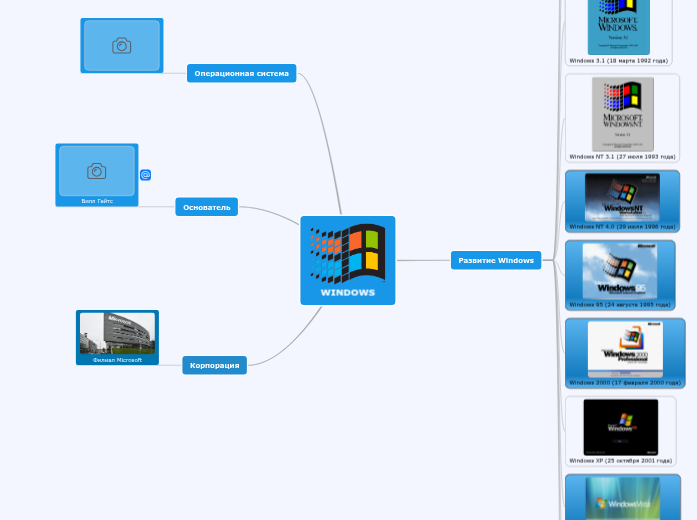
Task: Select the Развитие Windows node
Action: [495, 260]
